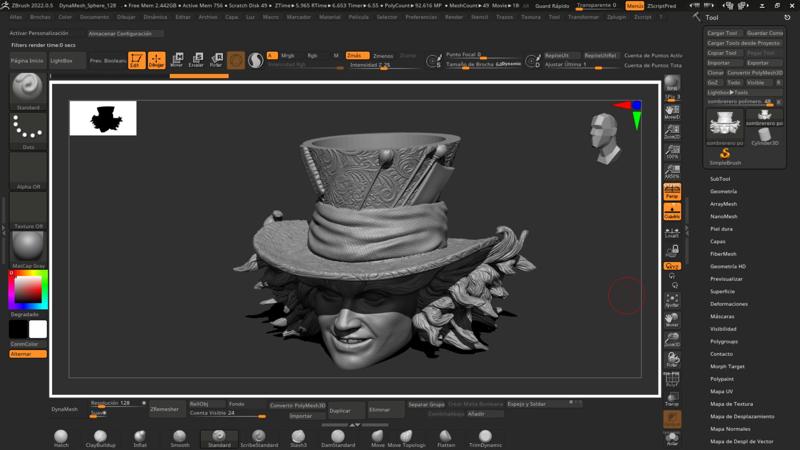This screenshot has width=800, height=450.
Task: Expand the SubTool palette section
Action: (x=720, y=179)
